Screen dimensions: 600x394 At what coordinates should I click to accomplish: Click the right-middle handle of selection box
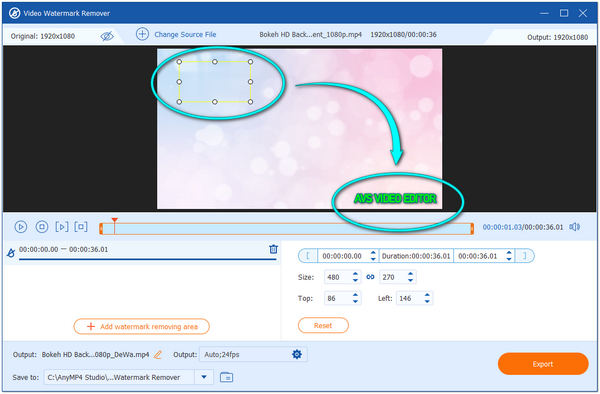pos(250,81)
